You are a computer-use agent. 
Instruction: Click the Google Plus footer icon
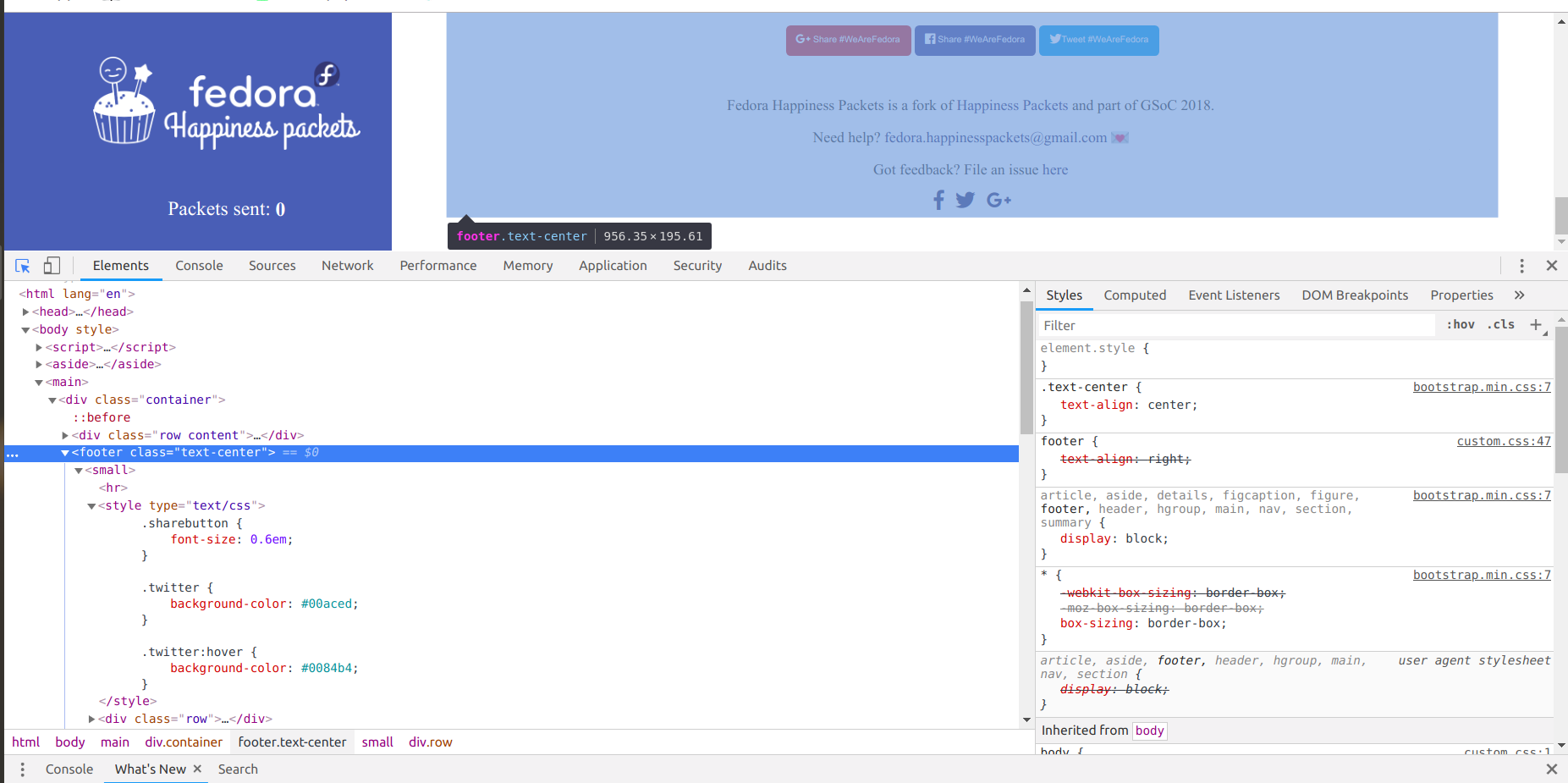(x=999, y=200)
